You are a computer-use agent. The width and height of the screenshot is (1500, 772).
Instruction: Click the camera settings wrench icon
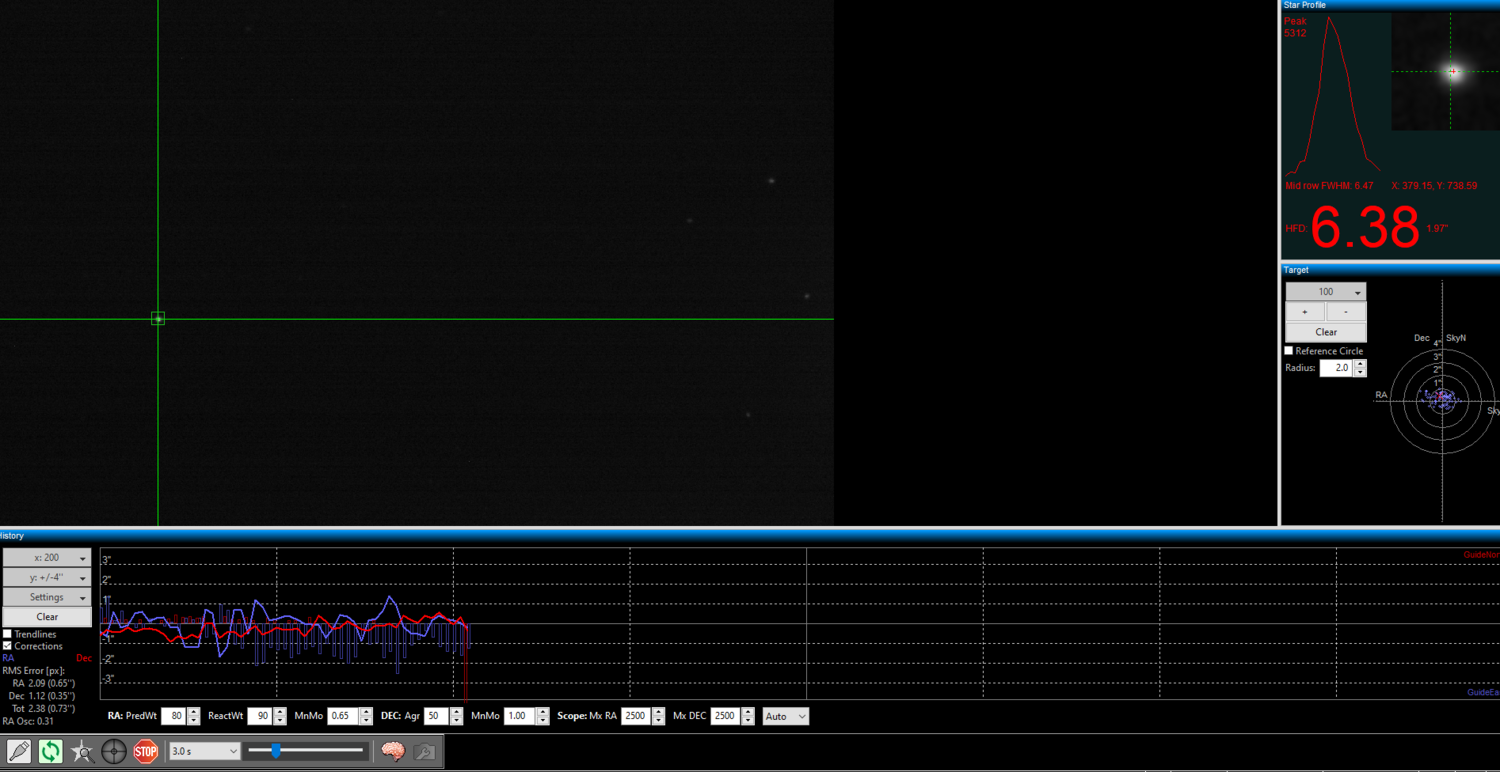[x=425, y=751]
